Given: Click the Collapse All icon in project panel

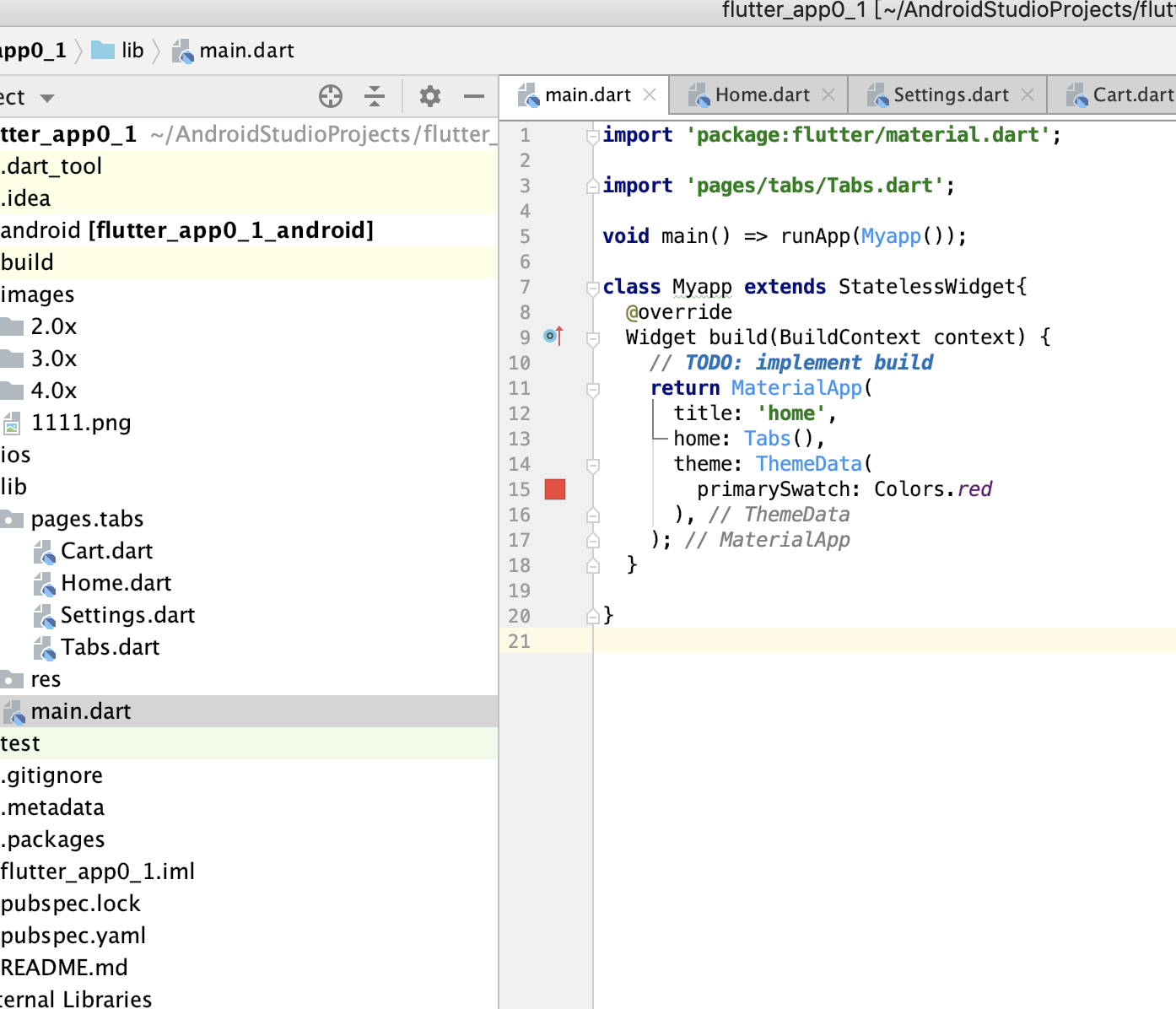Looking at the screenshot, I should click(x=375, y=97).
